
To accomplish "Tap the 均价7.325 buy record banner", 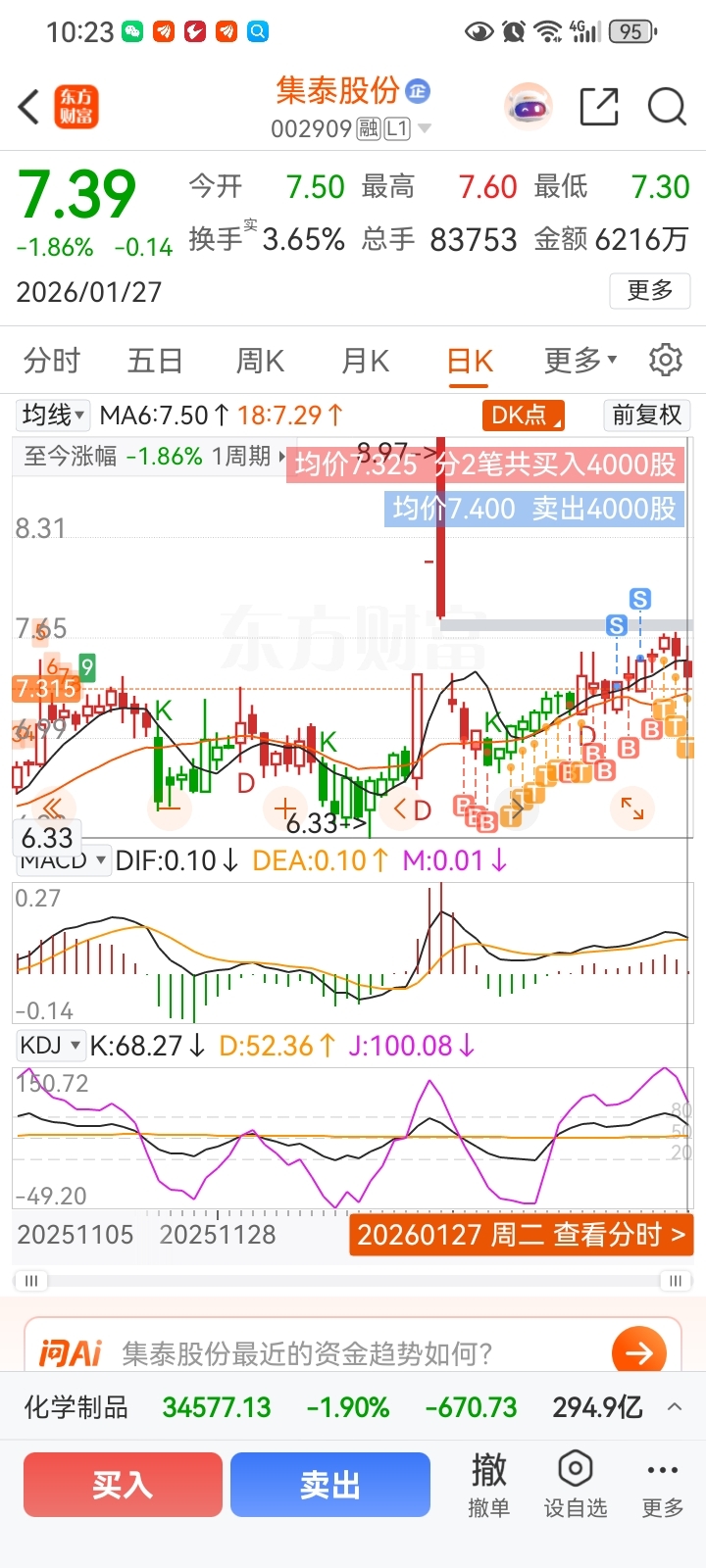I will [485, 465].
